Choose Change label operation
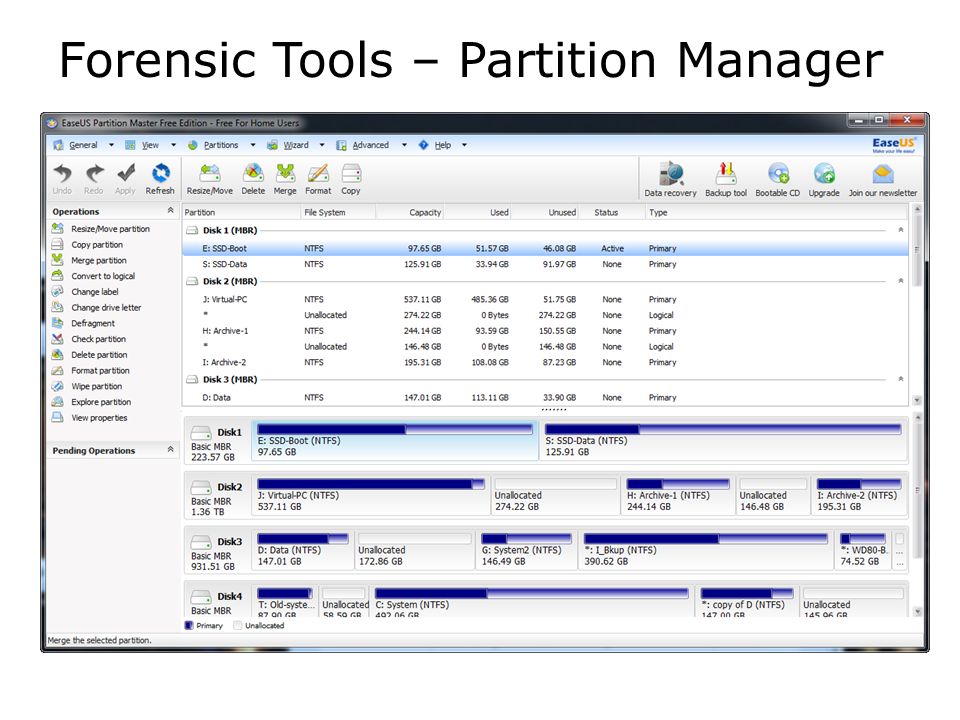This screenshot has height=720, width=960. tap(94, 292)
